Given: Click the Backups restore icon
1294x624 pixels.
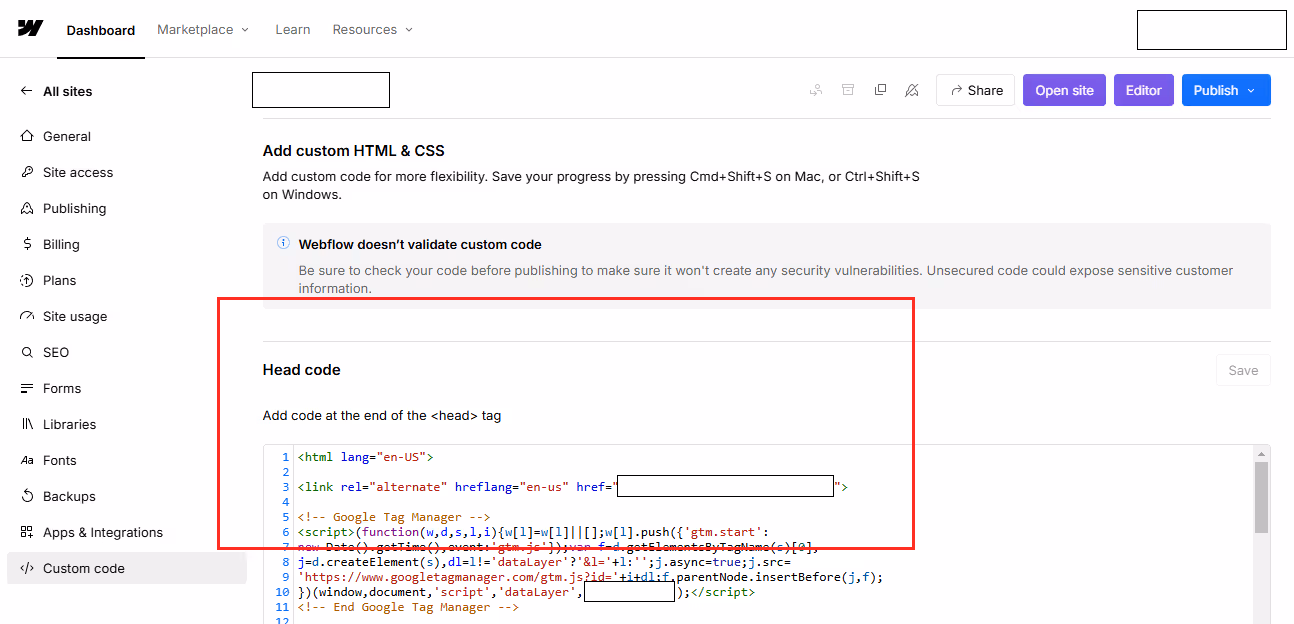Looking at the screenshot, I should (27, 496).
